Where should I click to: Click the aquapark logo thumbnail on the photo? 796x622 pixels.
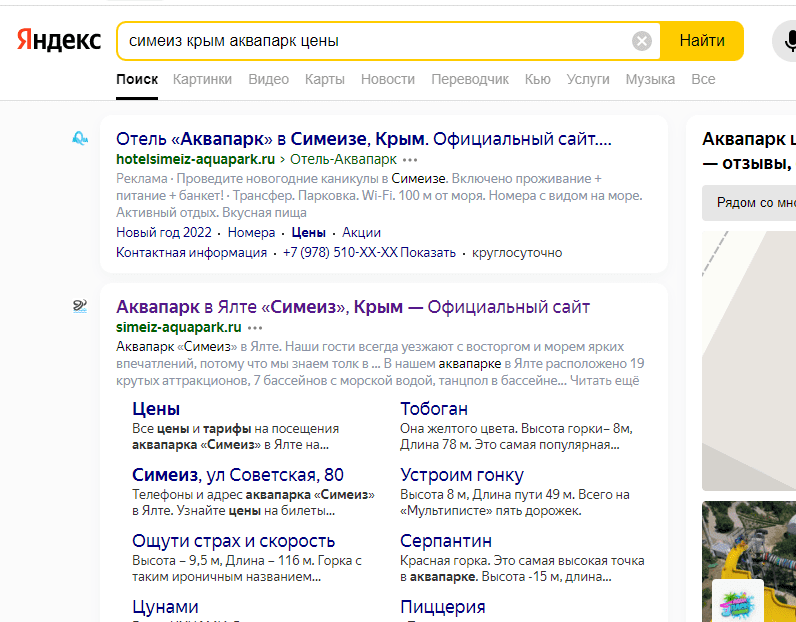[x=738, y=602]
